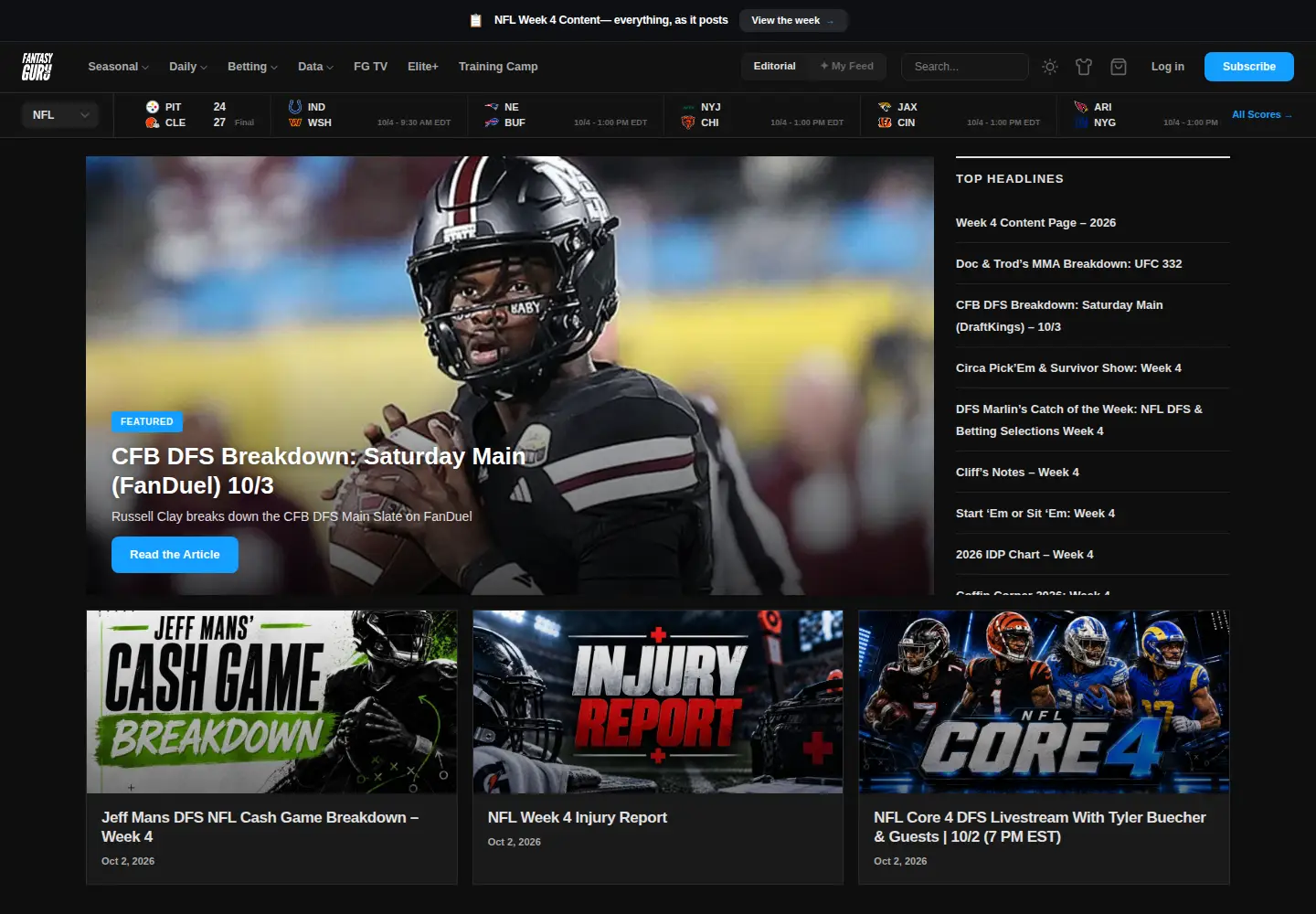This screenshot has width=1316, height=914.
Task: Open the NYJ vs CHI game card
Action: pyautogui.click(x=762, y=115)
